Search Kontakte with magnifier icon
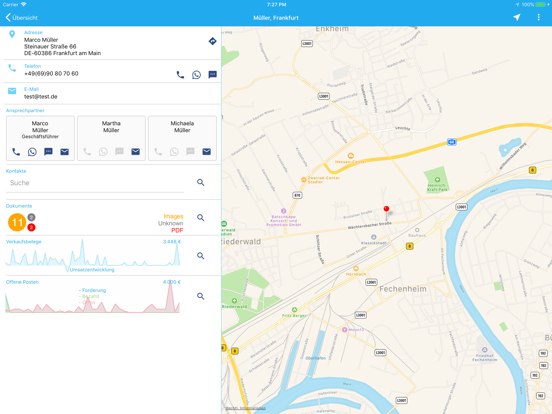Screen dimensions: 552x414 pyautogui.click(x=201, y=182)
